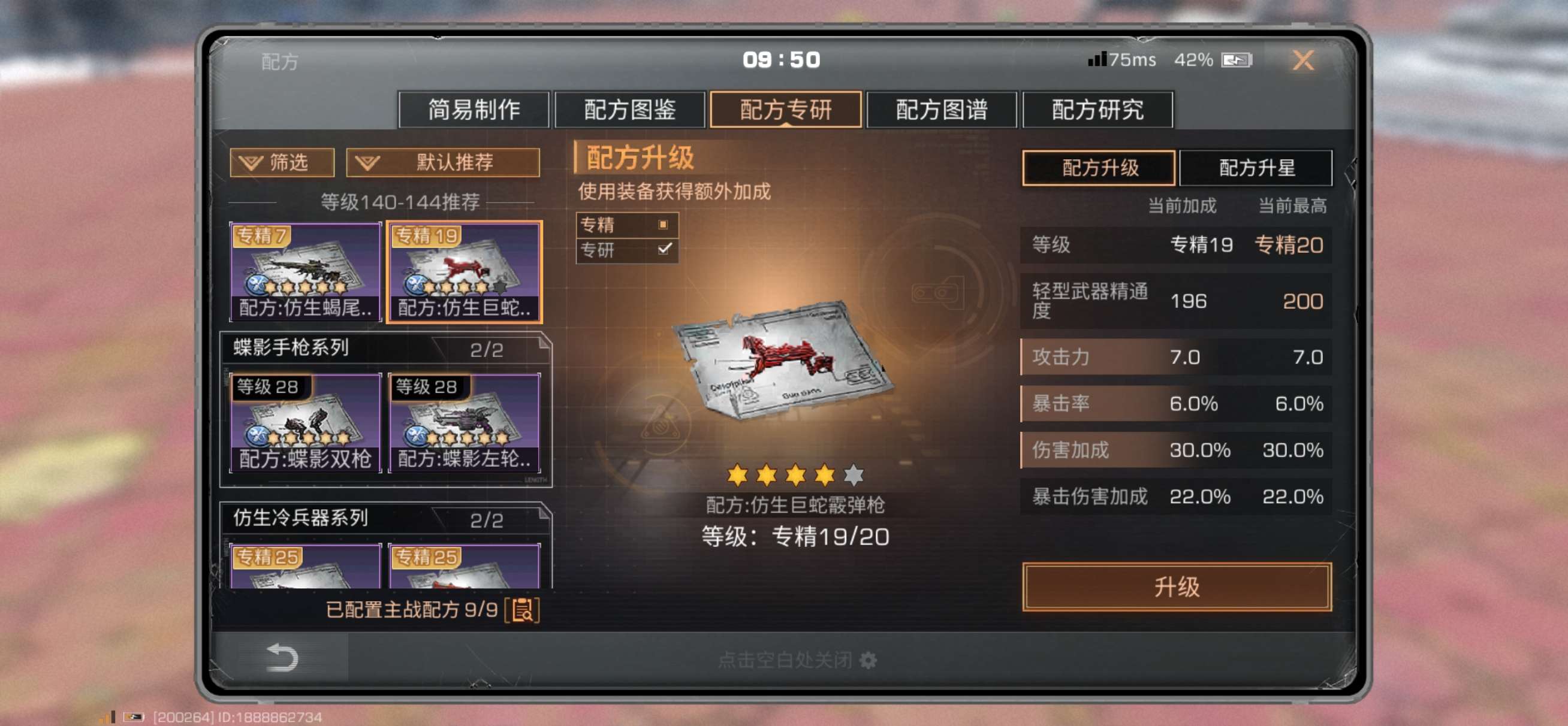This screenshot has height=726, width=1568.
Task: Click the settings gear beside 点击空白处关闭
Action: 868,660
